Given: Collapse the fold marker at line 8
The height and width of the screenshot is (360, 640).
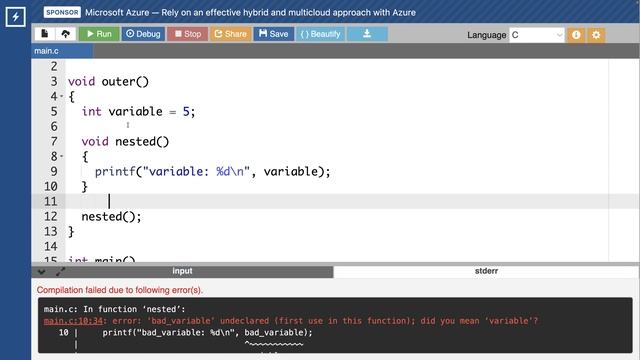Looking at the screenshot, I should pos(62,156).
